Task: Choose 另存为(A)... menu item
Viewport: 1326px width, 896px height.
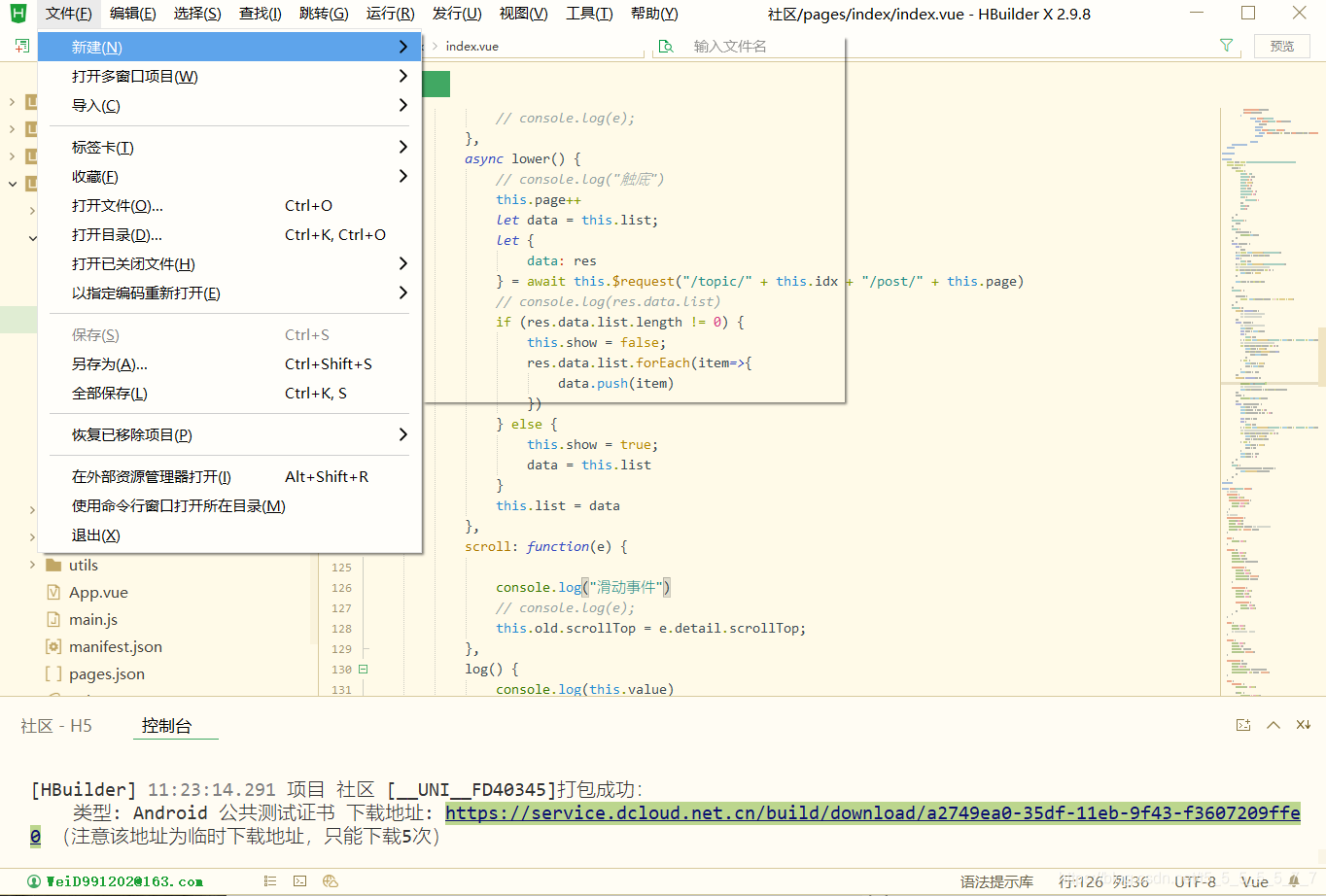Action: [x=229, y=363]
